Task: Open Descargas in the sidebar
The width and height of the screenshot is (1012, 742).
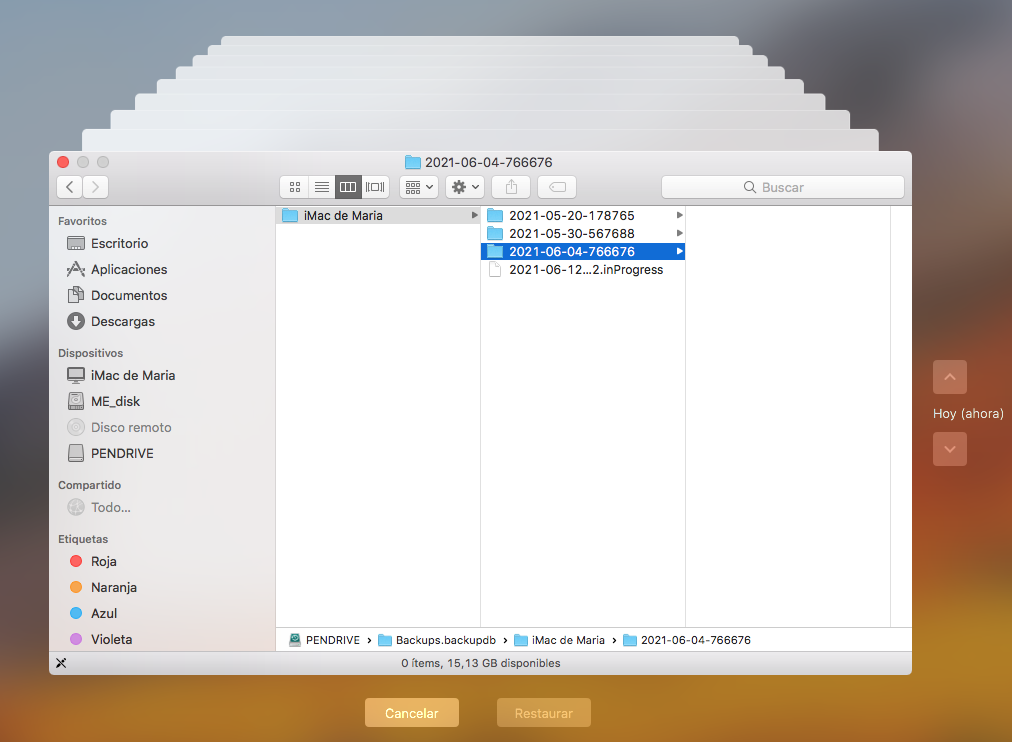Action: click(122, 321)
